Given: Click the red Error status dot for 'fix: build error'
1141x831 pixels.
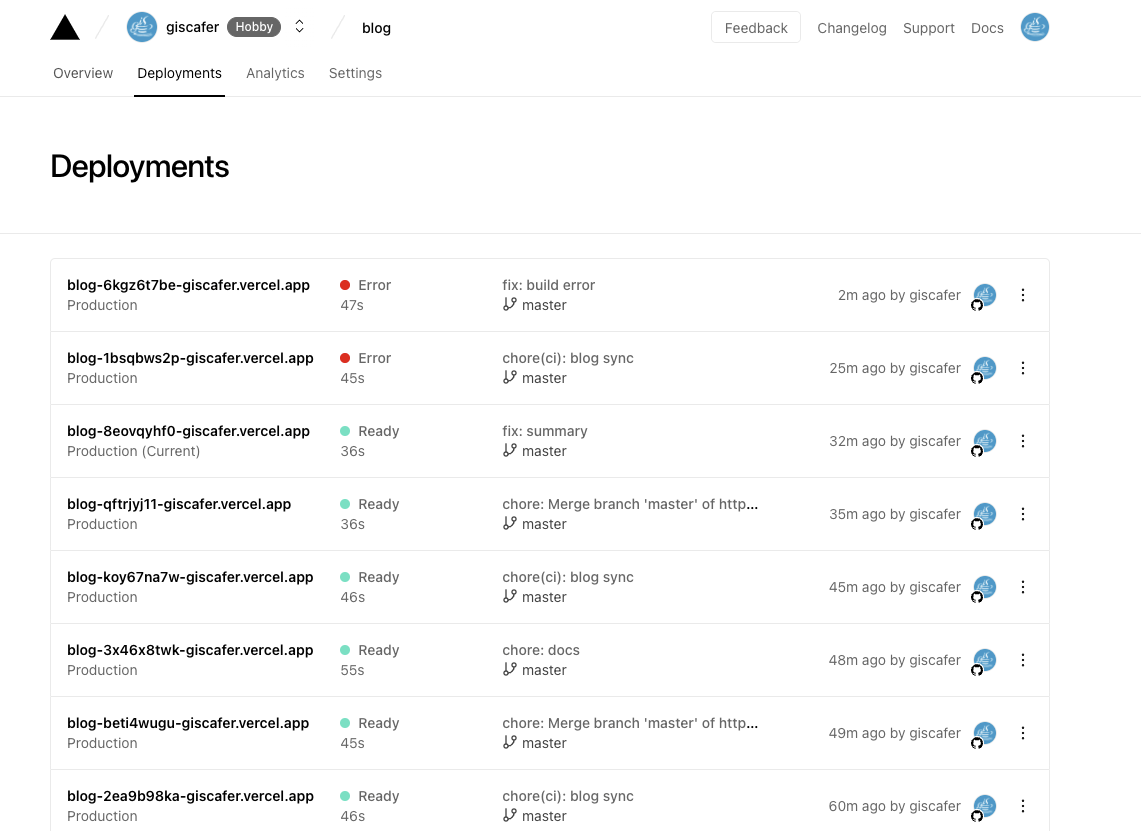Looking at the screenshot, I should (345, 285).
